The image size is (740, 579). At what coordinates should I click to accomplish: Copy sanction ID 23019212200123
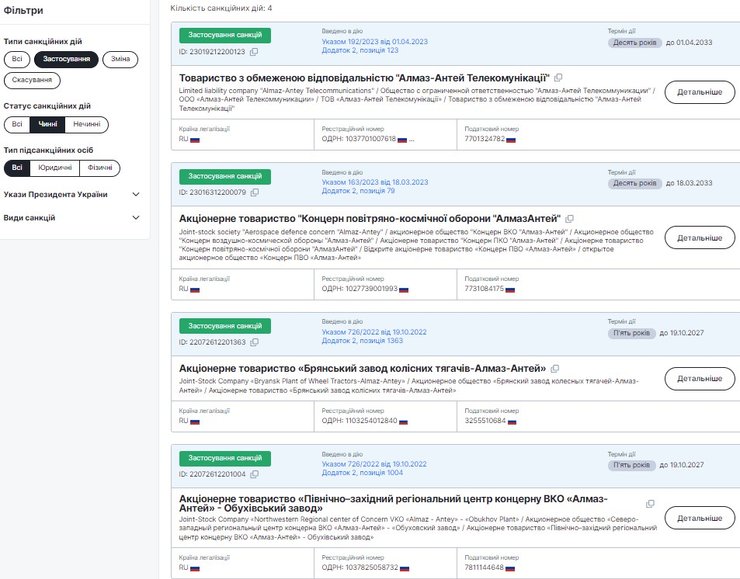pyautogui.click(x=254, y=51)
